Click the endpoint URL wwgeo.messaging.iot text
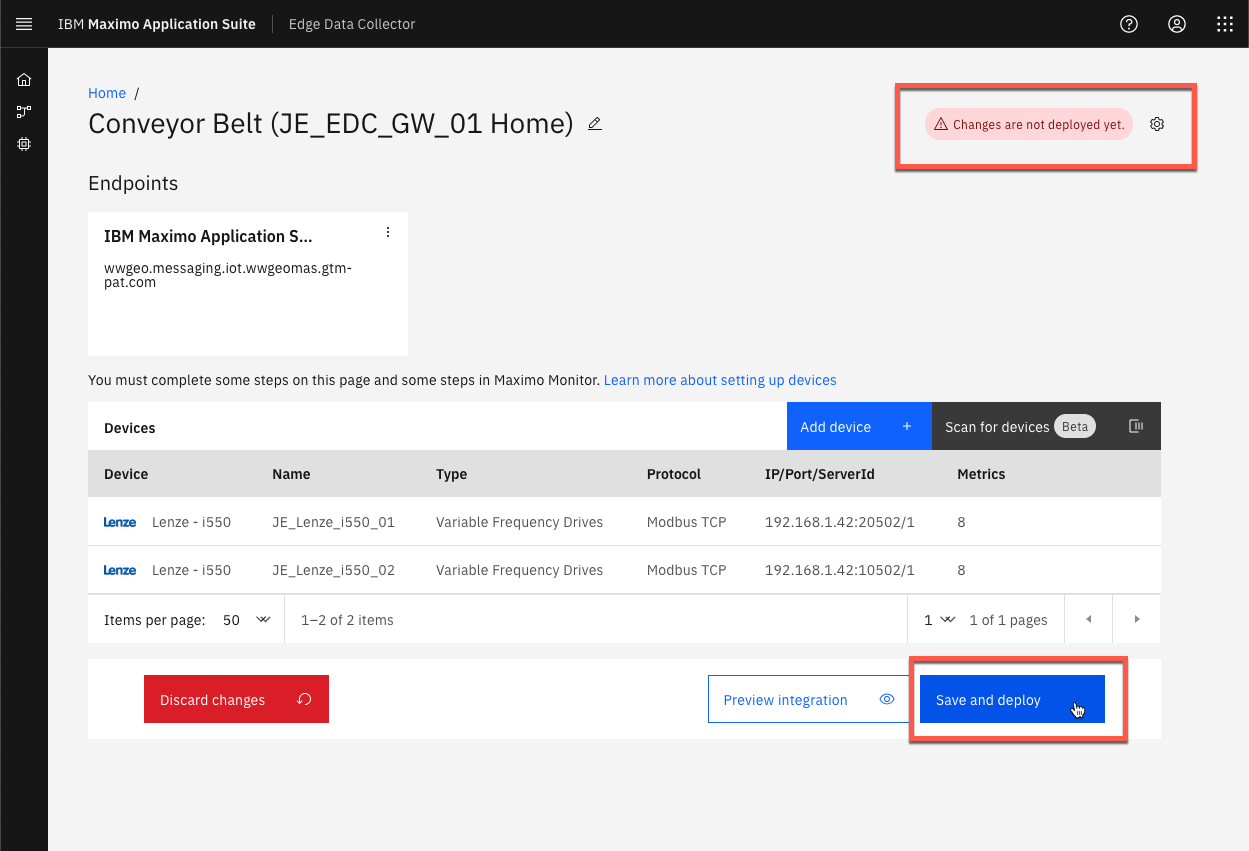Screen dimensions: 1249x851 [228, 275]
